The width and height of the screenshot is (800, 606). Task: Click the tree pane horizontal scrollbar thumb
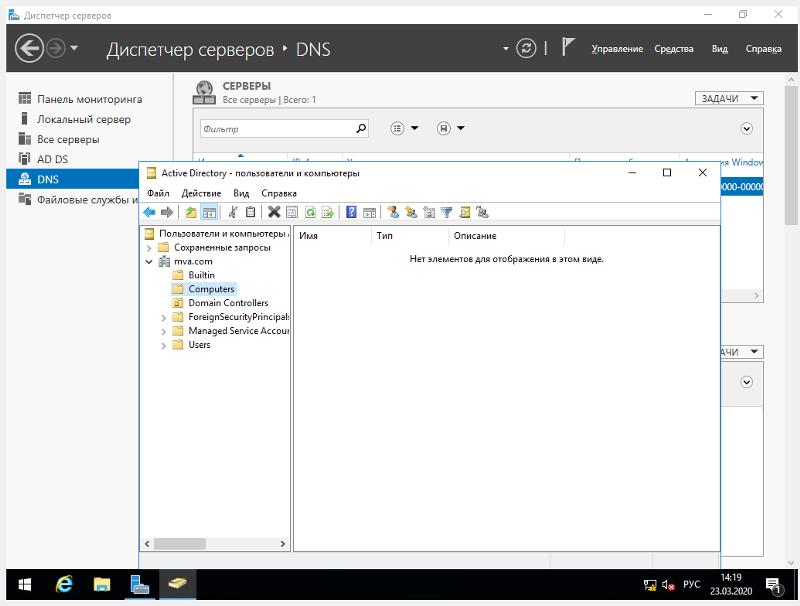(180, 544)
